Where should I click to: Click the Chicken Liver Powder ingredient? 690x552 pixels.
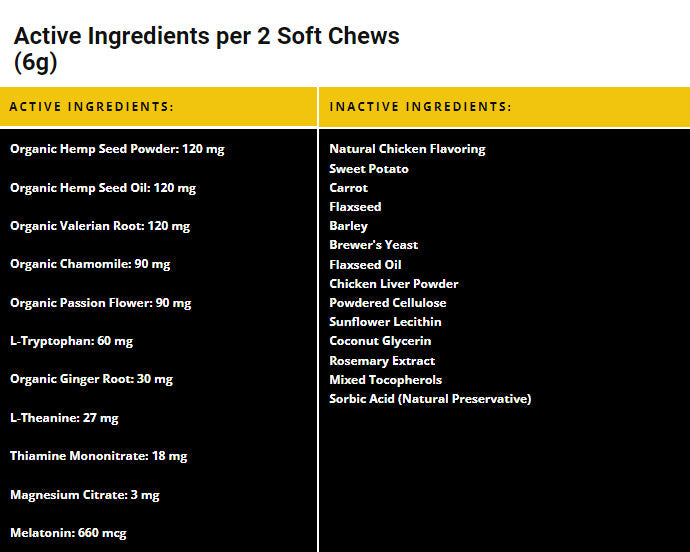point(394,284)
